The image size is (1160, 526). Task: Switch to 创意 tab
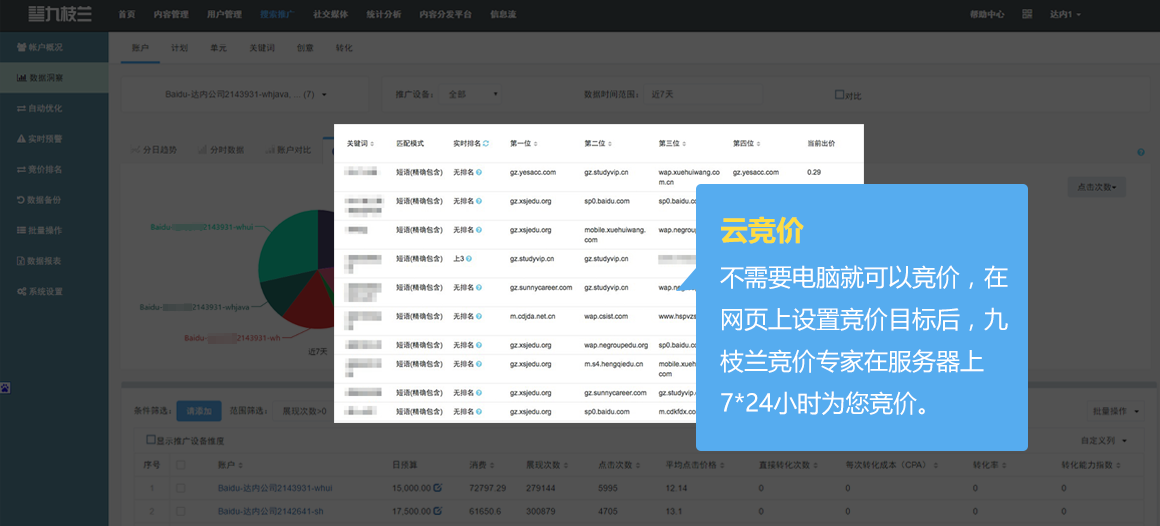click(305, 48)
